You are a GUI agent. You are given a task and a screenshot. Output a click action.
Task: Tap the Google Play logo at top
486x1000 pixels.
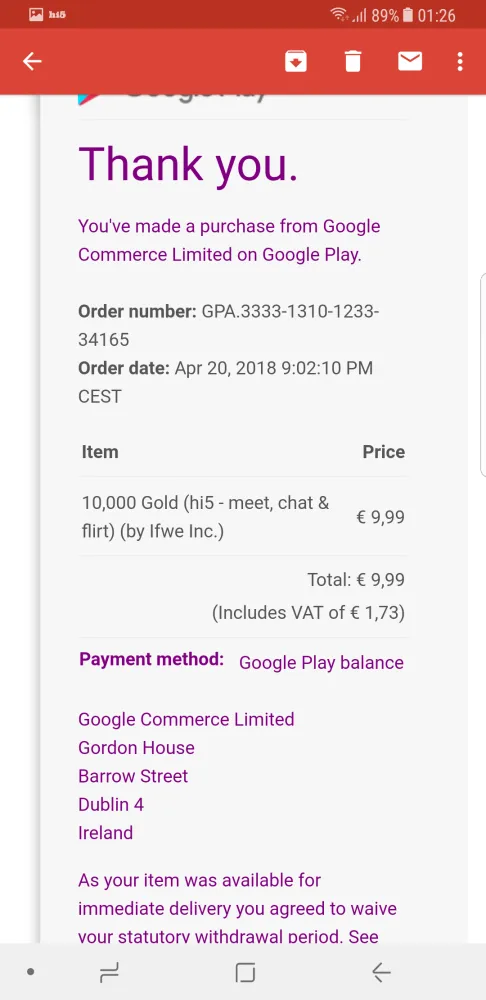(172, 99)
